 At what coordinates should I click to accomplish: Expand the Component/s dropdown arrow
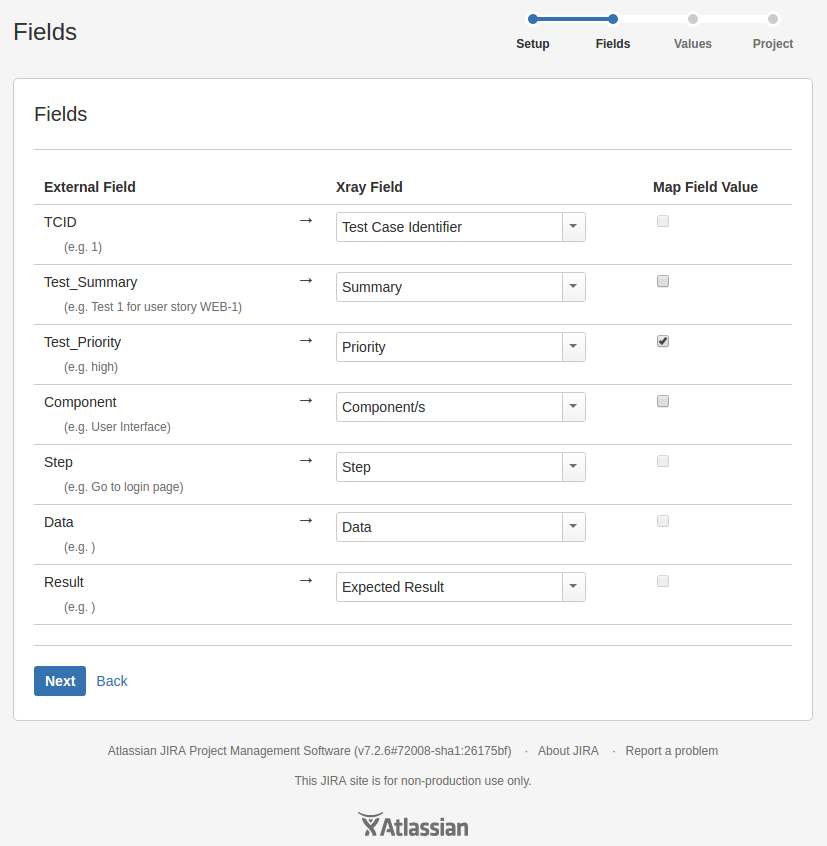[573, 407]
